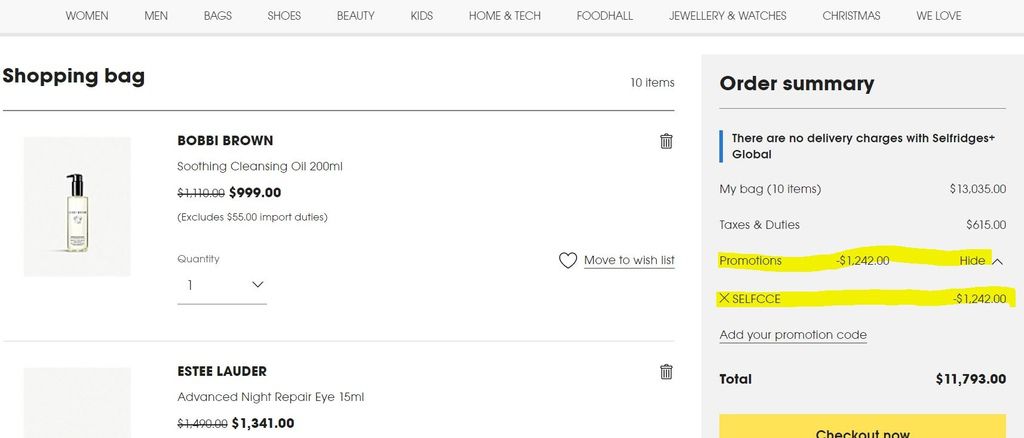Image resolution: width=1024 pixels, height=438 pixels.
Task: Open the FOODHALL menu
Action: [x=605, y=16]
